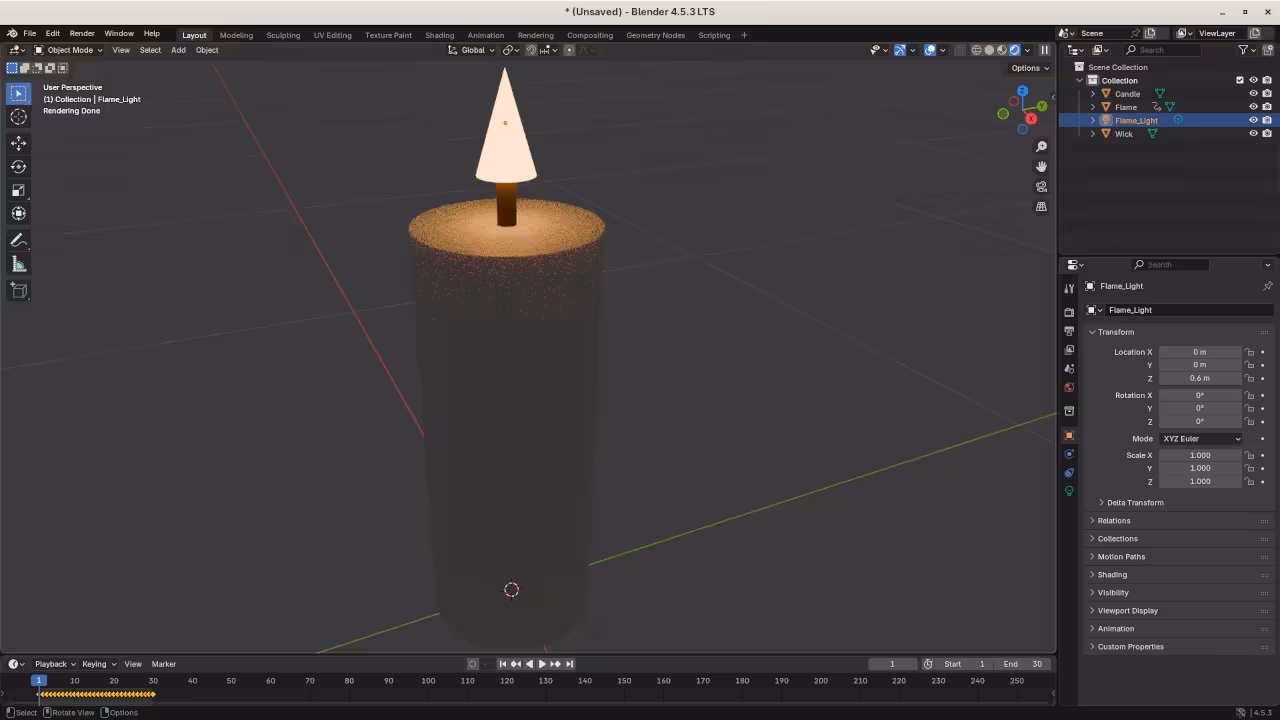Activate the Annotate tool

click(x=18, y=241)
